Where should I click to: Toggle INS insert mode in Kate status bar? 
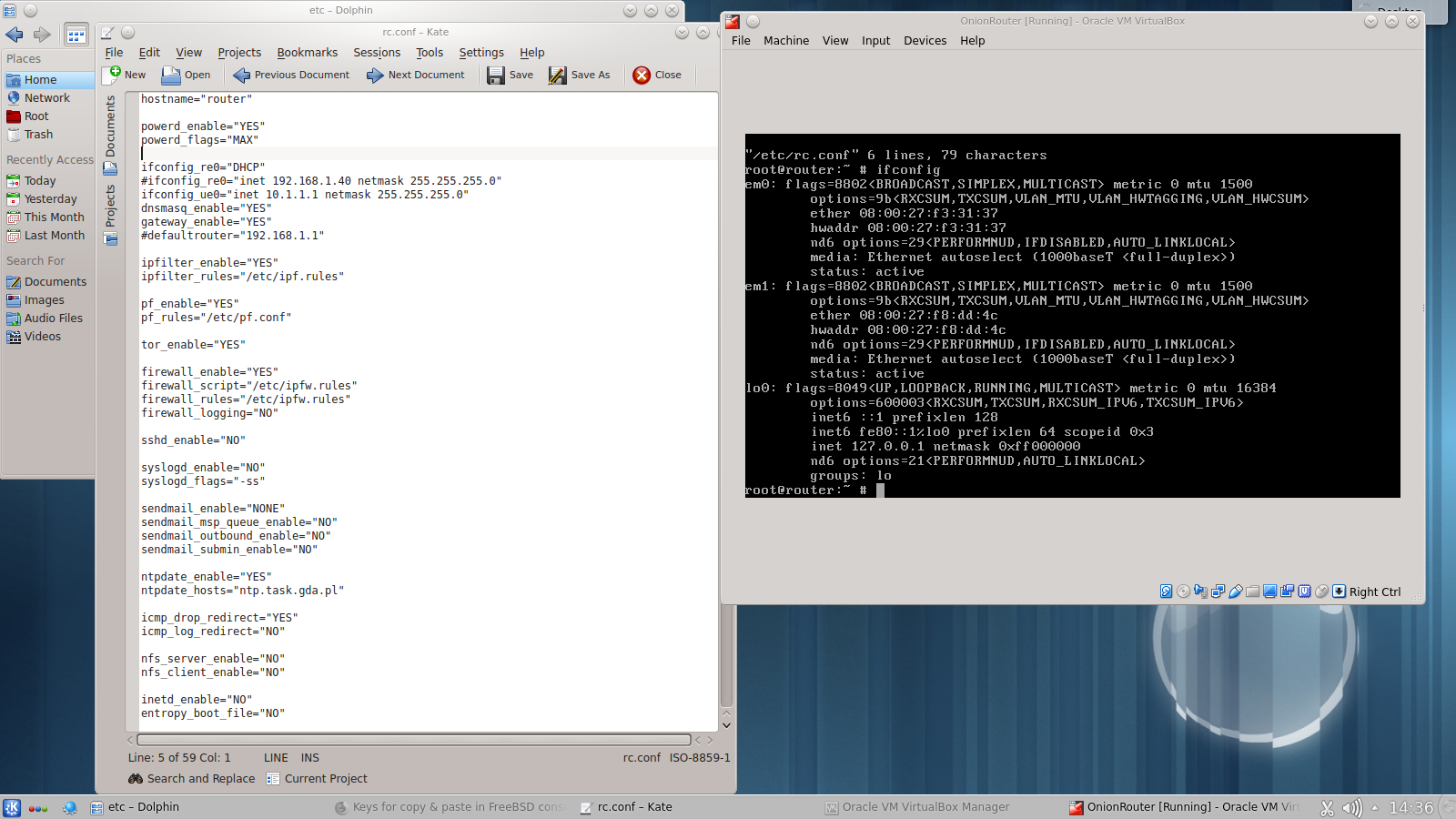[x=310, y=757]
